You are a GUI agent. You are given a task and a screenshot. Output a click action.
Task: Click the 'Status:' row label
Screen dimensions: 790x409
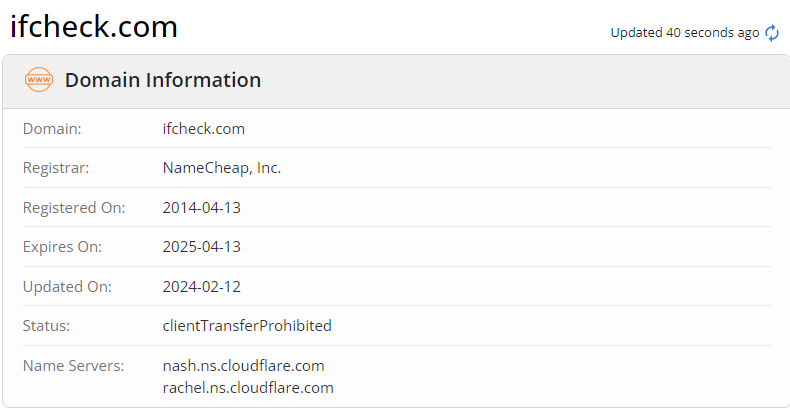46,326
